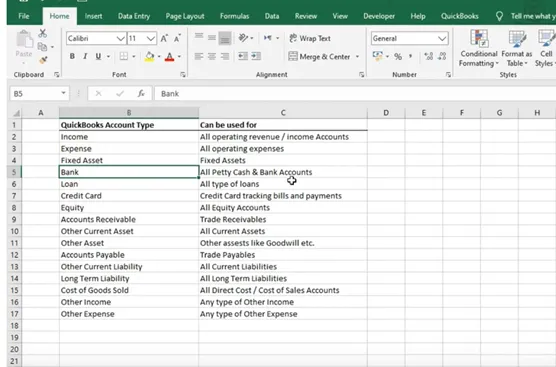Apply Percent style
Image resolution: width=556 pixels, height=367 pixels.
[x=398, y=56]
